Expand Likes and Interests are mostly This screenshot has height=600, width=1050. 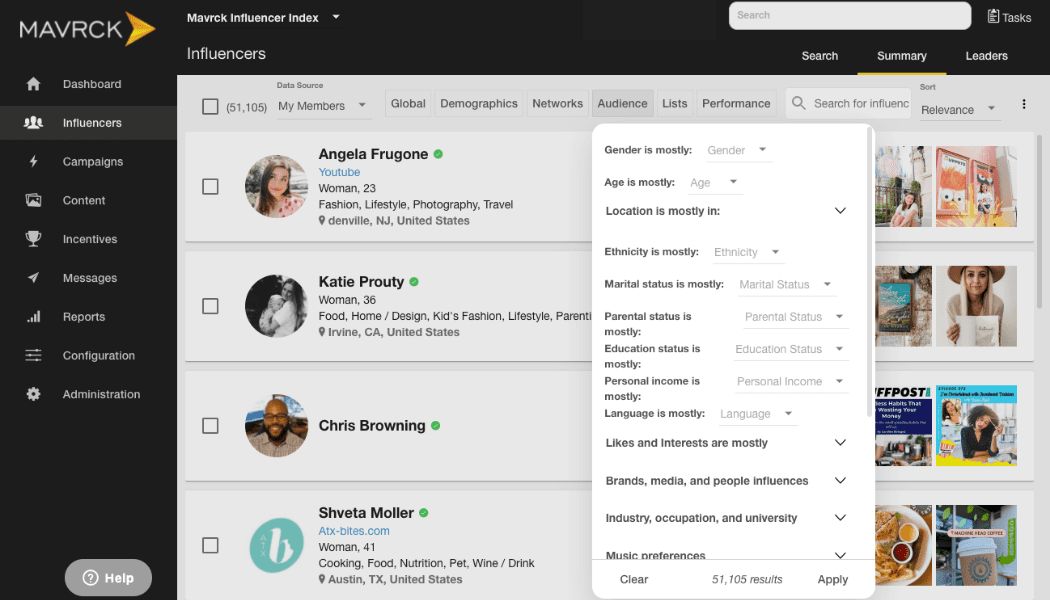click(x=726, y=443)
